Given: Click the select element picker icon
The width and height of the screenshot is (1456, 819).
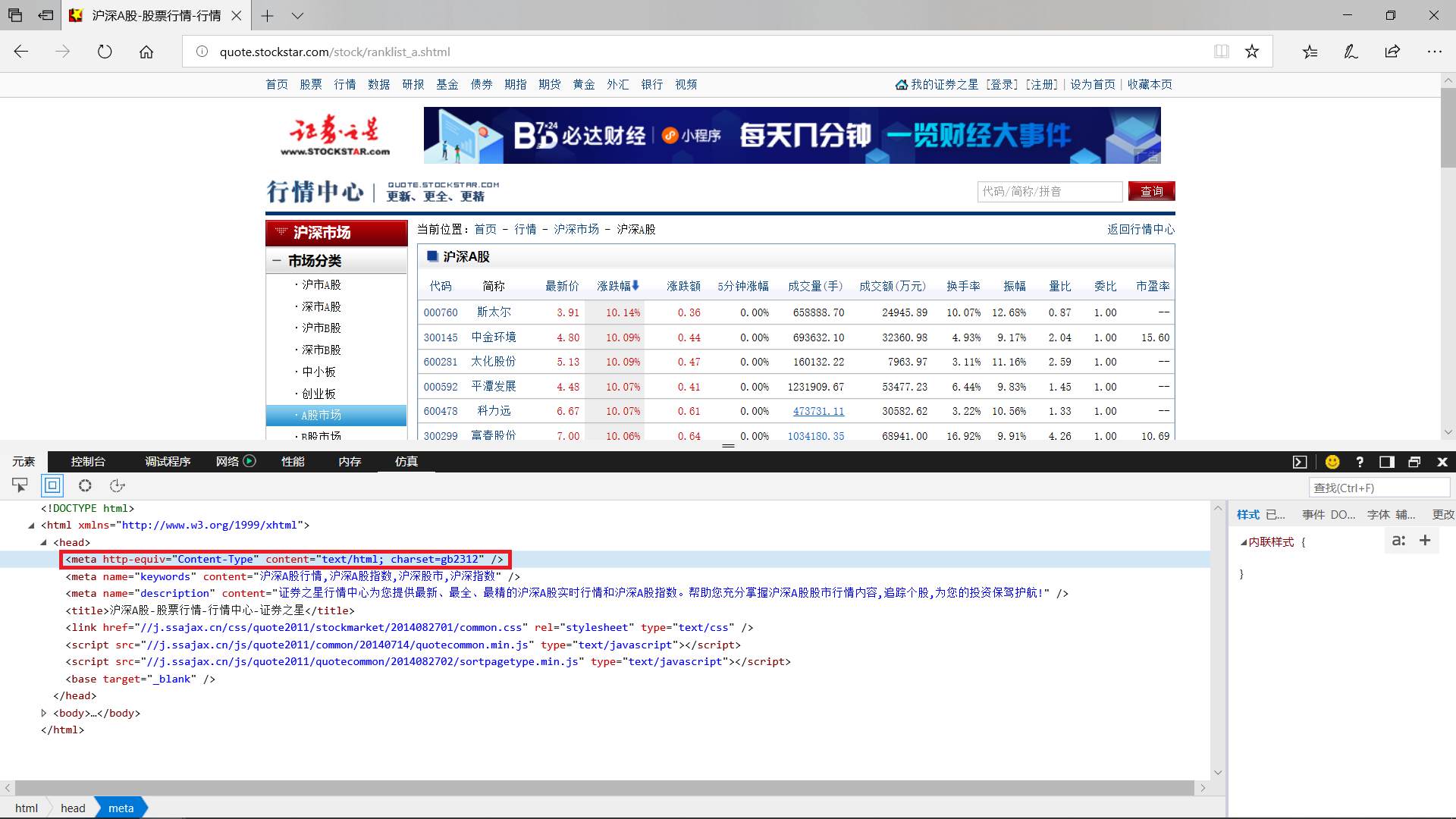Looking at the screenshot, I should 20,485.
